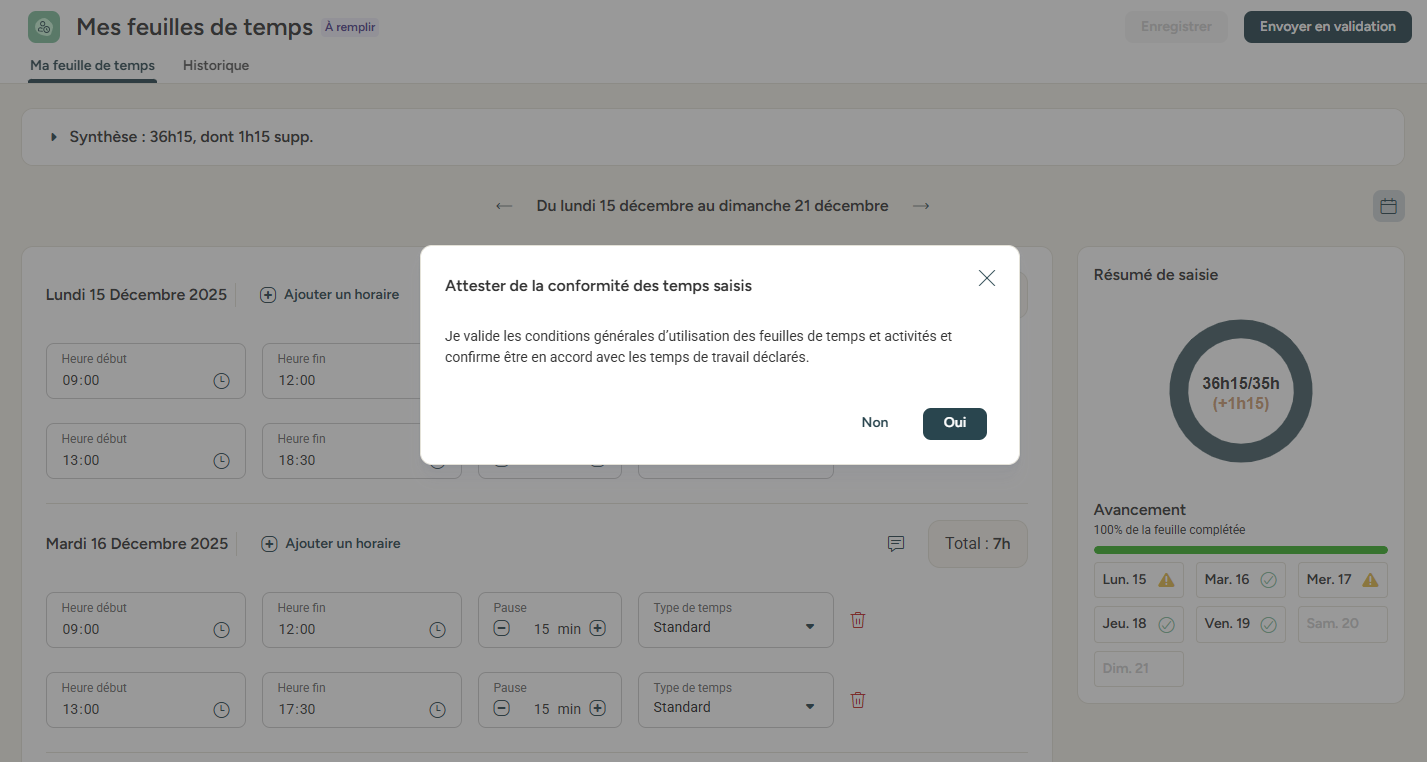Image resolution: width=1427 pixels, height=762 pixels.
Task: Close the attestation dialog with X
Action: point(987,279)
